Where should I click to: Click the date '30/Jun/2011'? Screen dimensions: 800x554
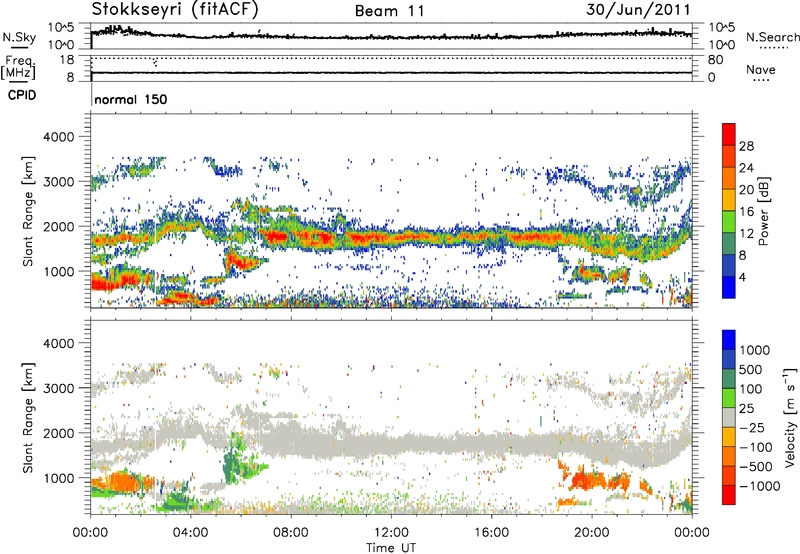click(638, 9)
